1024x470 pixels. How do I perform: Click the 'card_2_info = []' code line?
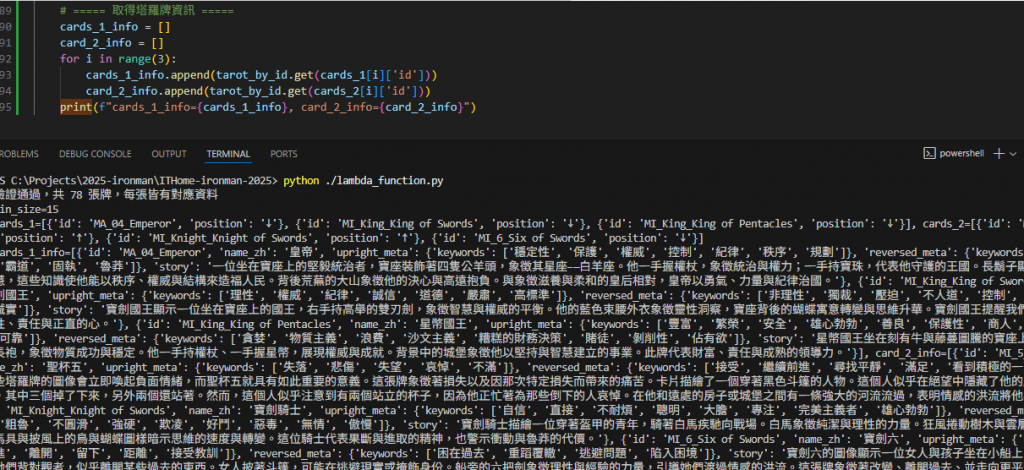(112, 43)
